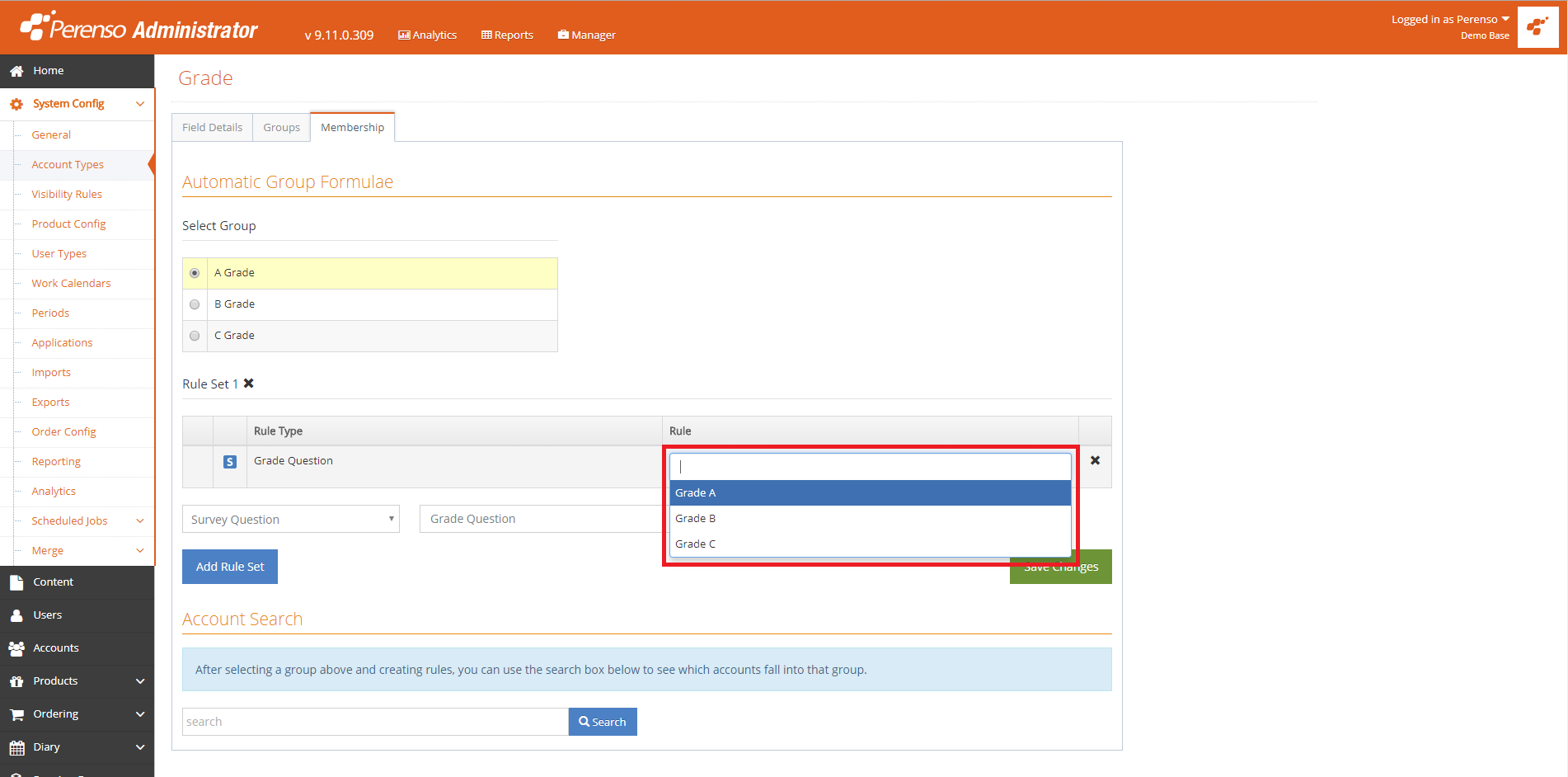Viewport: 1568px width, 777px height.
Task: Open the Membership tab
Action: (353, 127)
